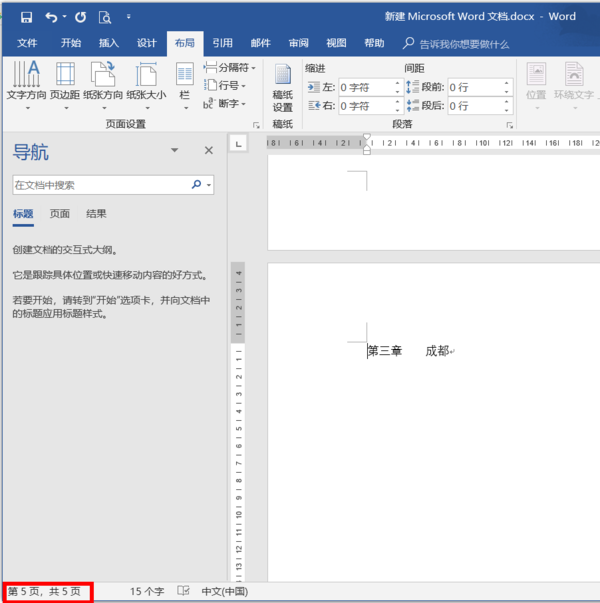Open the undo history dropdown arrow
This screenshot has height=603, width=600.
coord(64,17)
